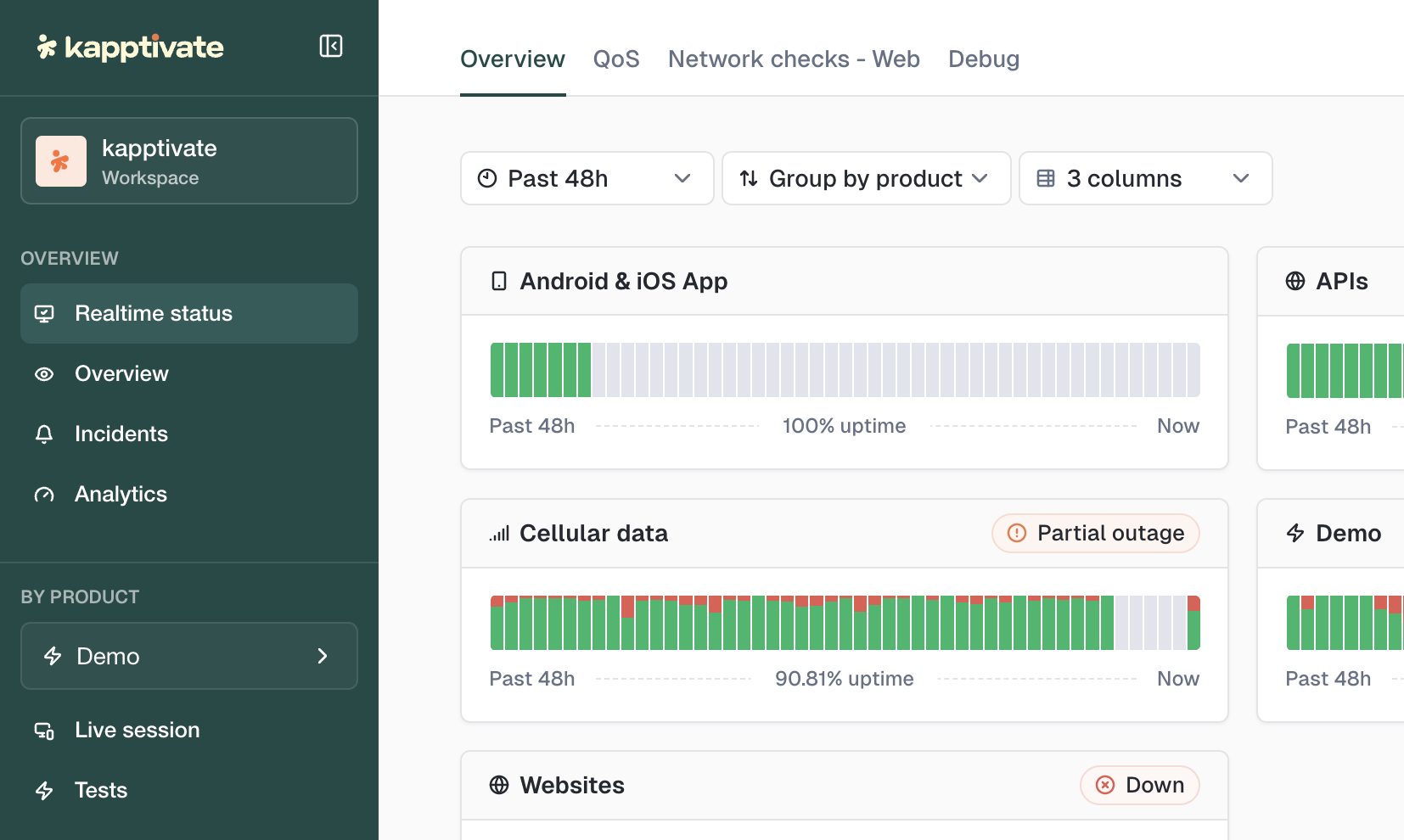The width and height of the screenshot is (1404, 840).
Task: Click the Realtime status monitor icon
Action: point(44,314)
